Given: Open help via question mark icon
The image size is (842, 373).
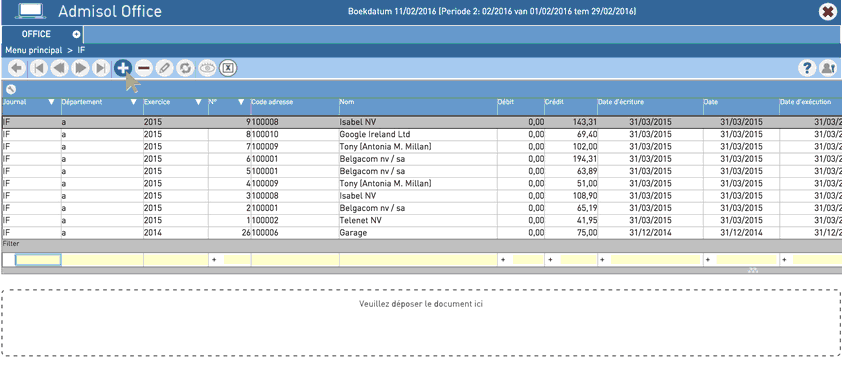Looking at the screenshot, I should (x=807, y=68).
